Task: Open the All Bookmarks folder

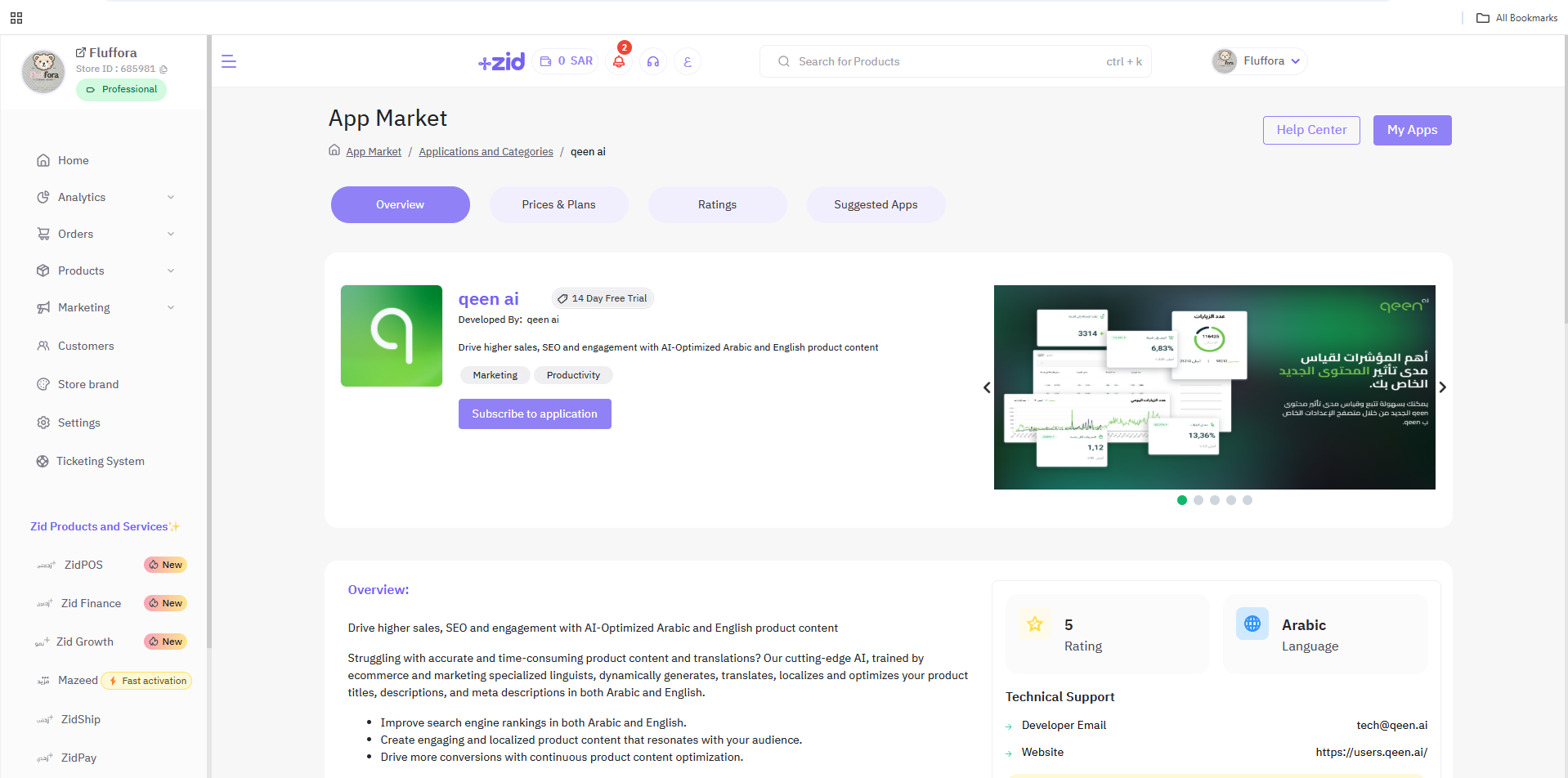Action: [1516, 17]
